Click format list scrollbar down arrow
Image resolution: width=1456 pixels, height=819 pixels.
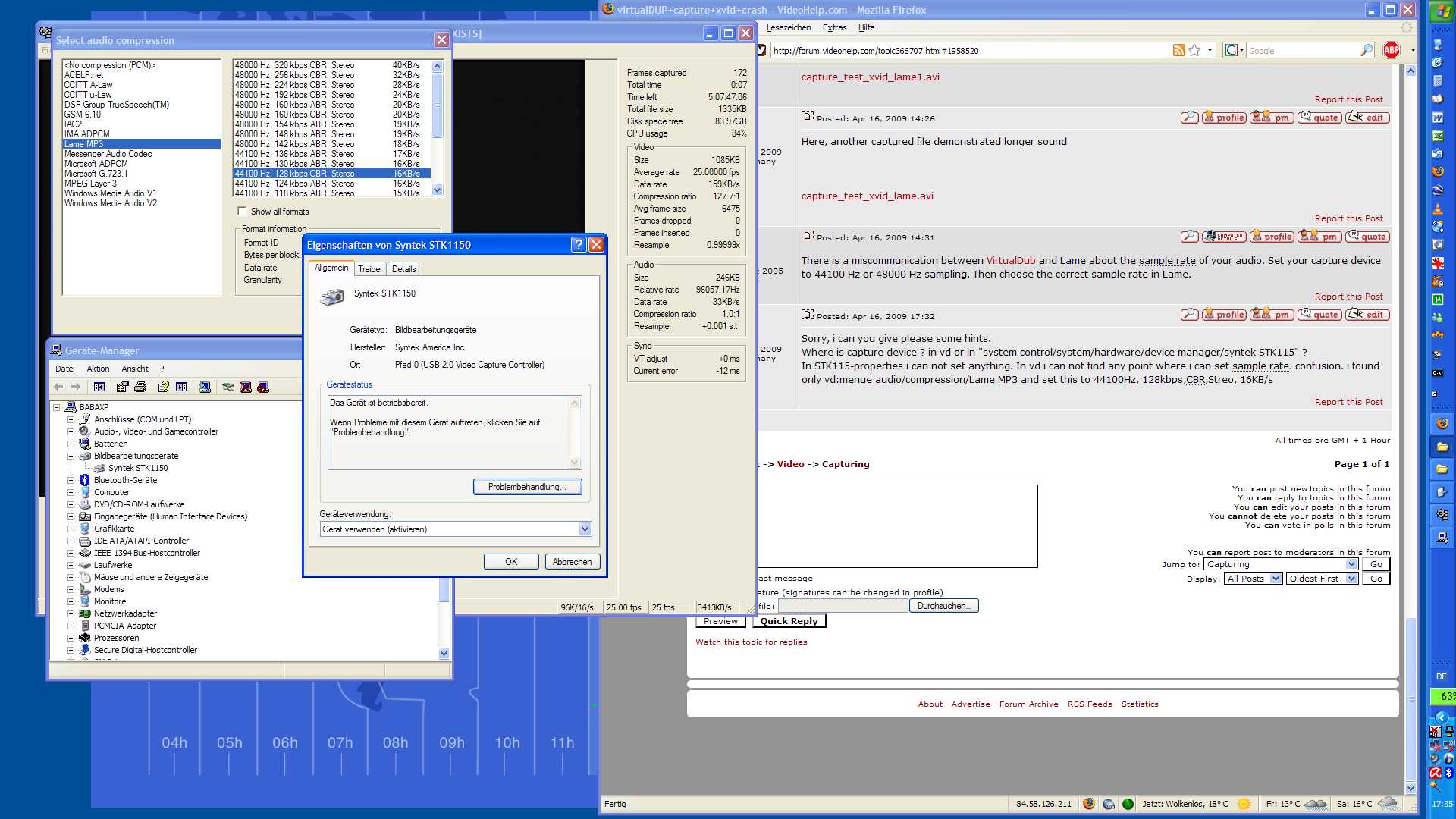(x=437, y=191)
